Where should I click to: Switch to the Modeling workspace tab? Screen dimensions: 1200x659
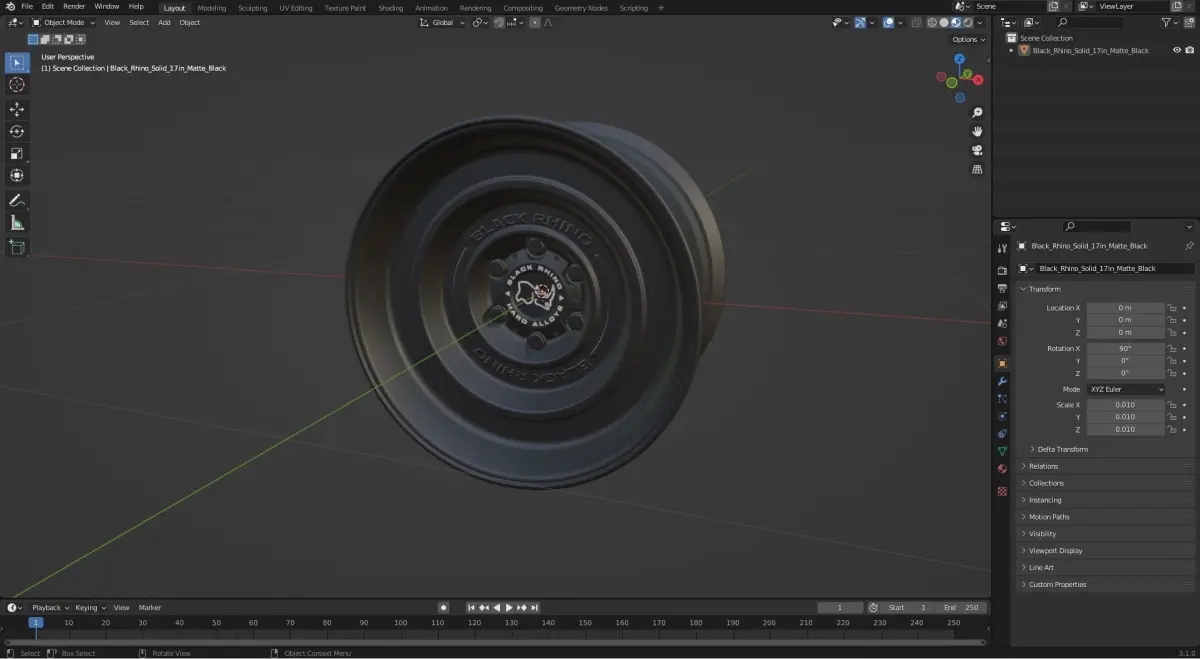click(212, 7)
